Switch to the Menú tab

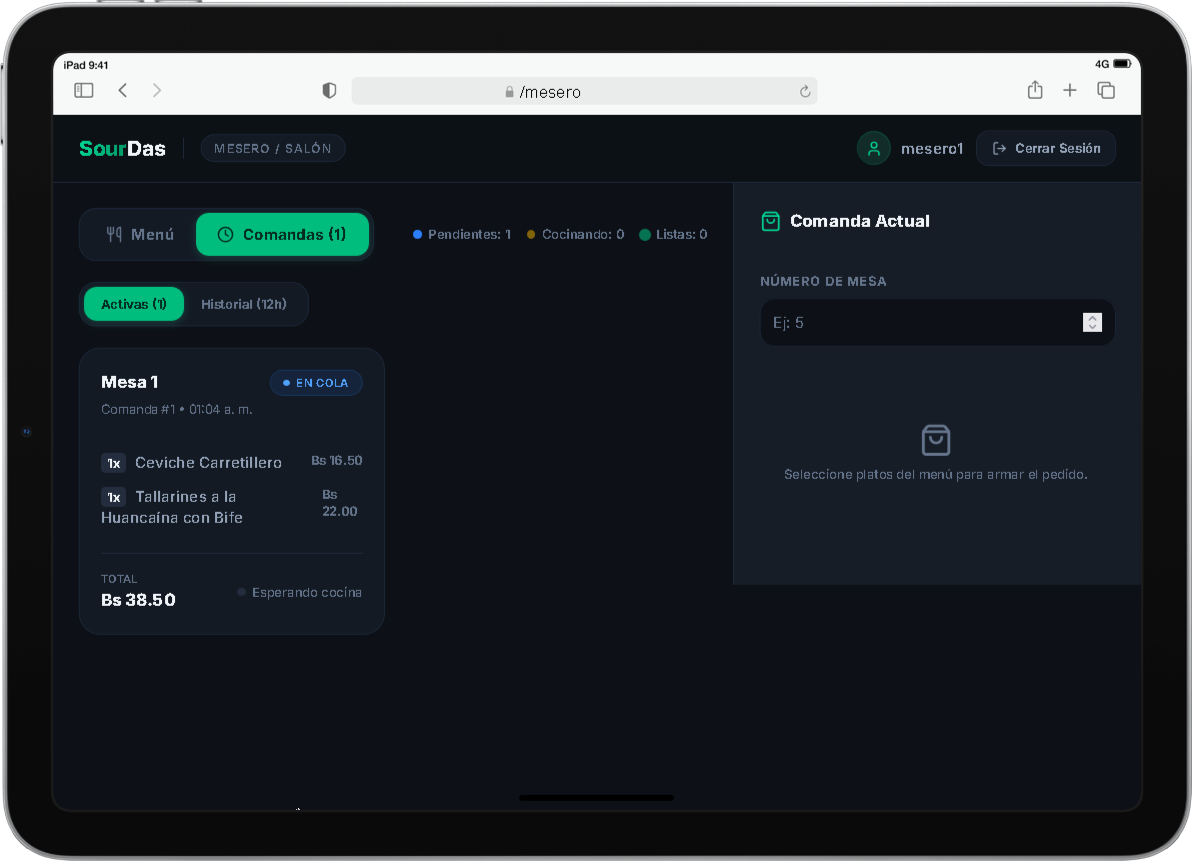139,234
